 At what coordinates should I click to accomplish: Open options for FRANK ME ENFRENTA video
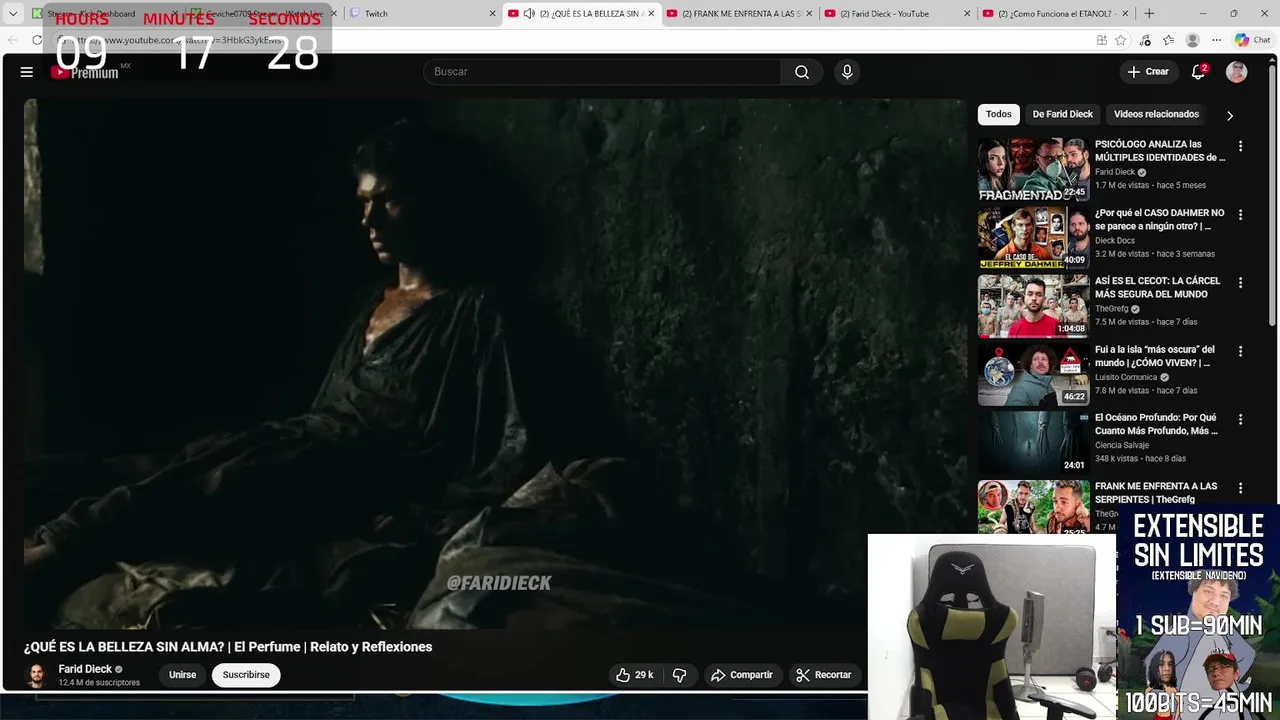click(x=1240, y=488)
